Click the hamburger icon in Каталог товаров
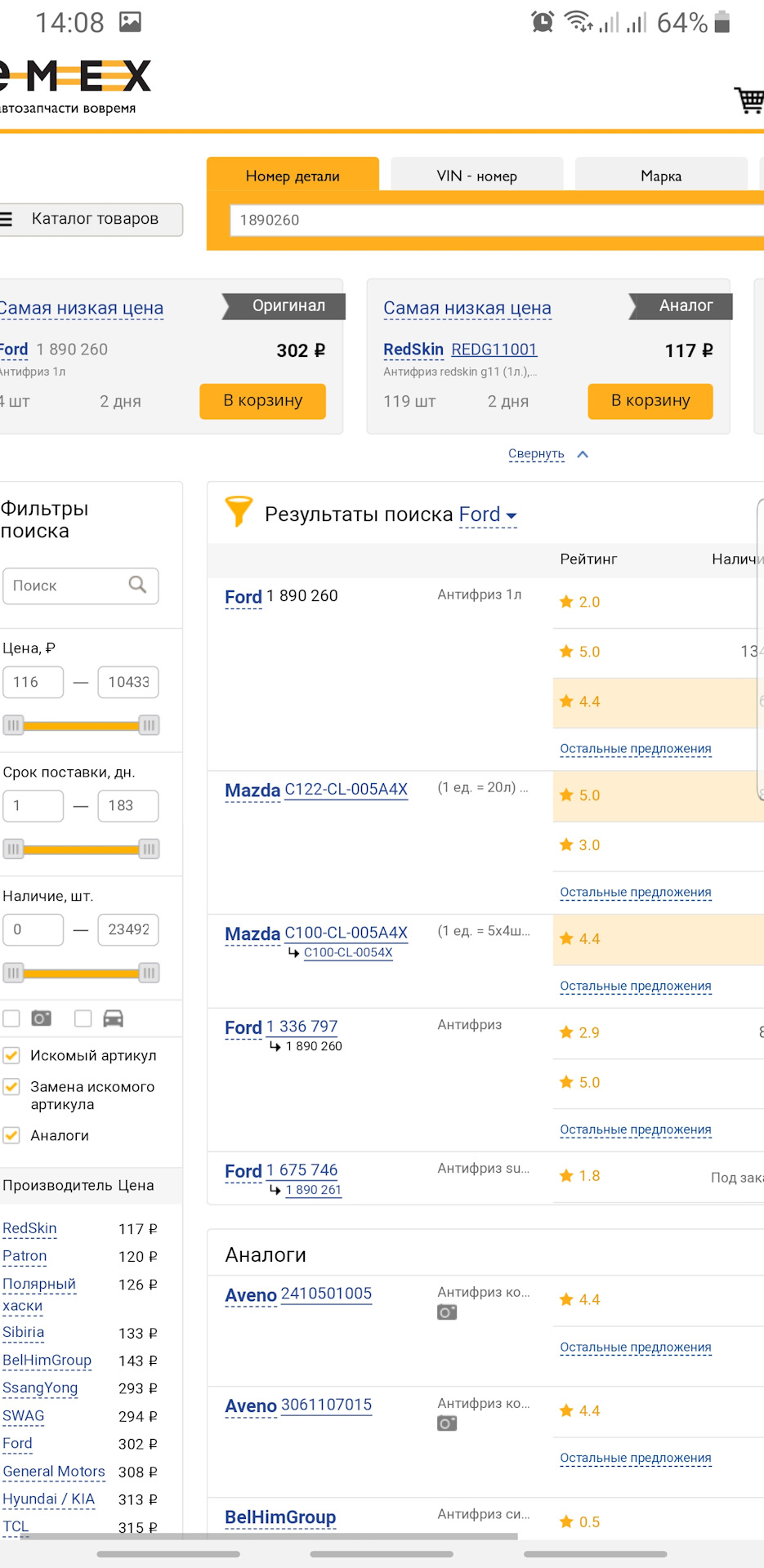The width and height of the screenshot is (764, 1568). (x=7, y=219)
